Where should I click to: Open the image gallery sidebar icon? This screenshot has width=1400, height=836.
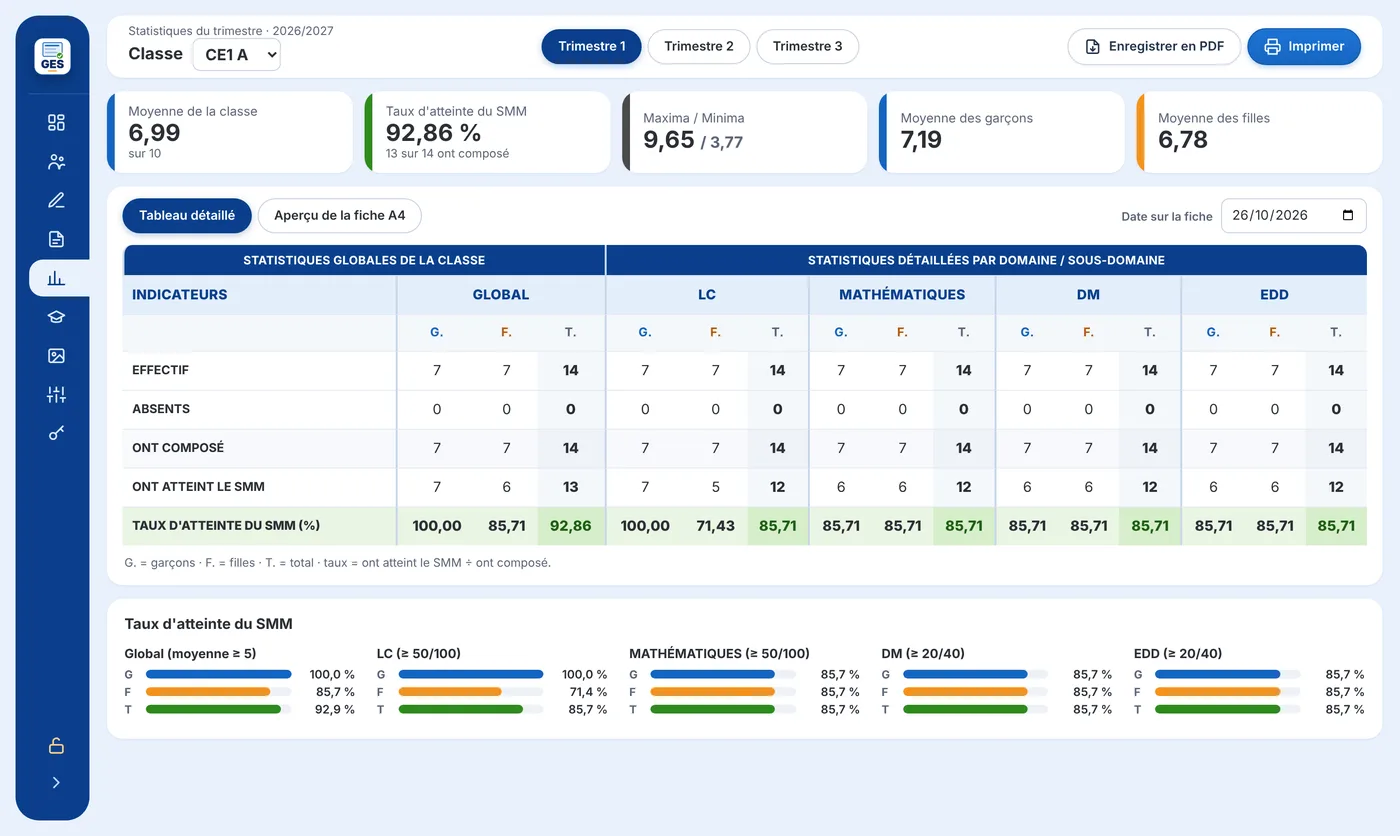(56, 356)
